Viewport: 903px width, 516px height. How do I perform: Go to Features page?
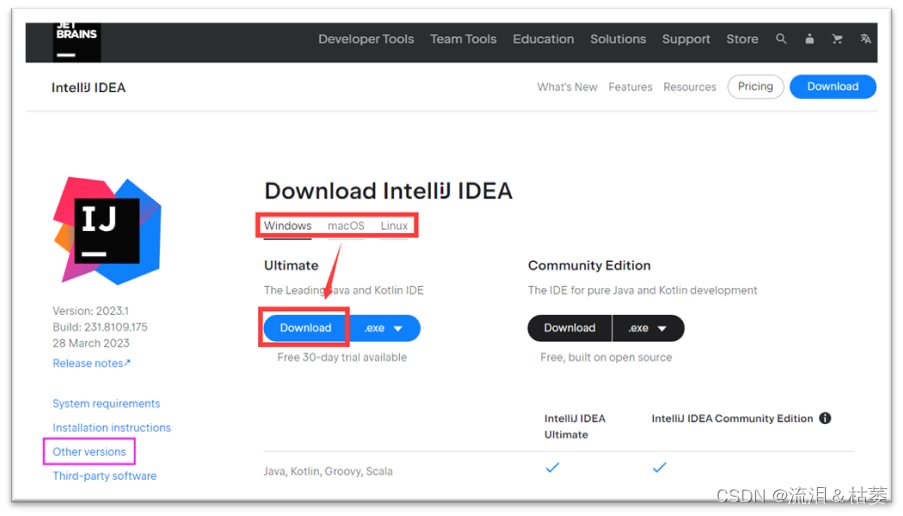630,87
